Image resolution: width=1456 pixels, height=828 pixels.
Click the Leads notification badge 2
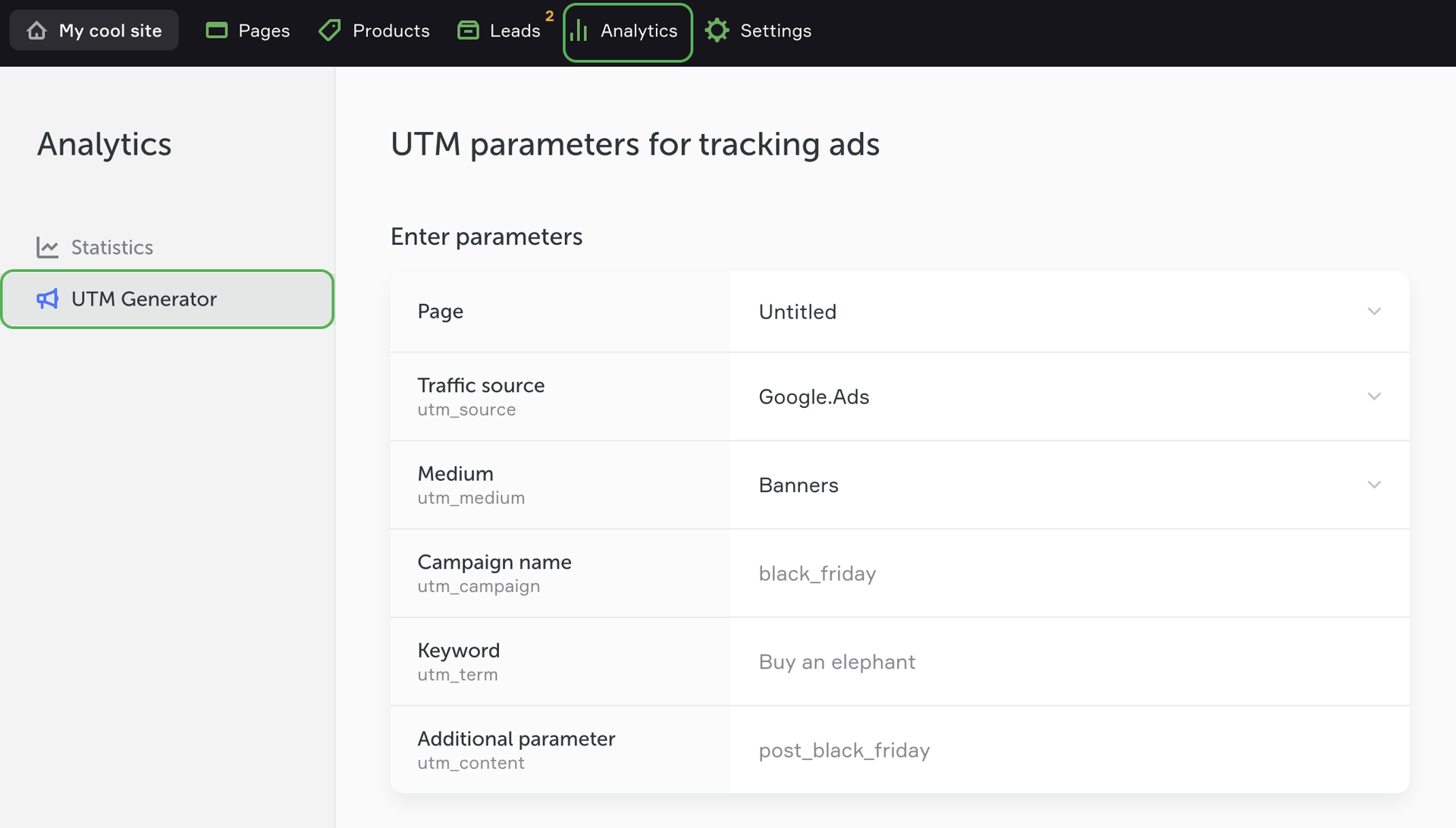click(x=549, y=16)
